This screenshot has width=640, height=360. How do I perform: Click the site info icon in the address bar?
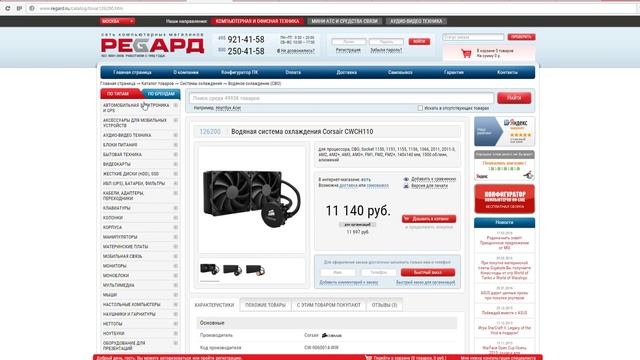31,8
